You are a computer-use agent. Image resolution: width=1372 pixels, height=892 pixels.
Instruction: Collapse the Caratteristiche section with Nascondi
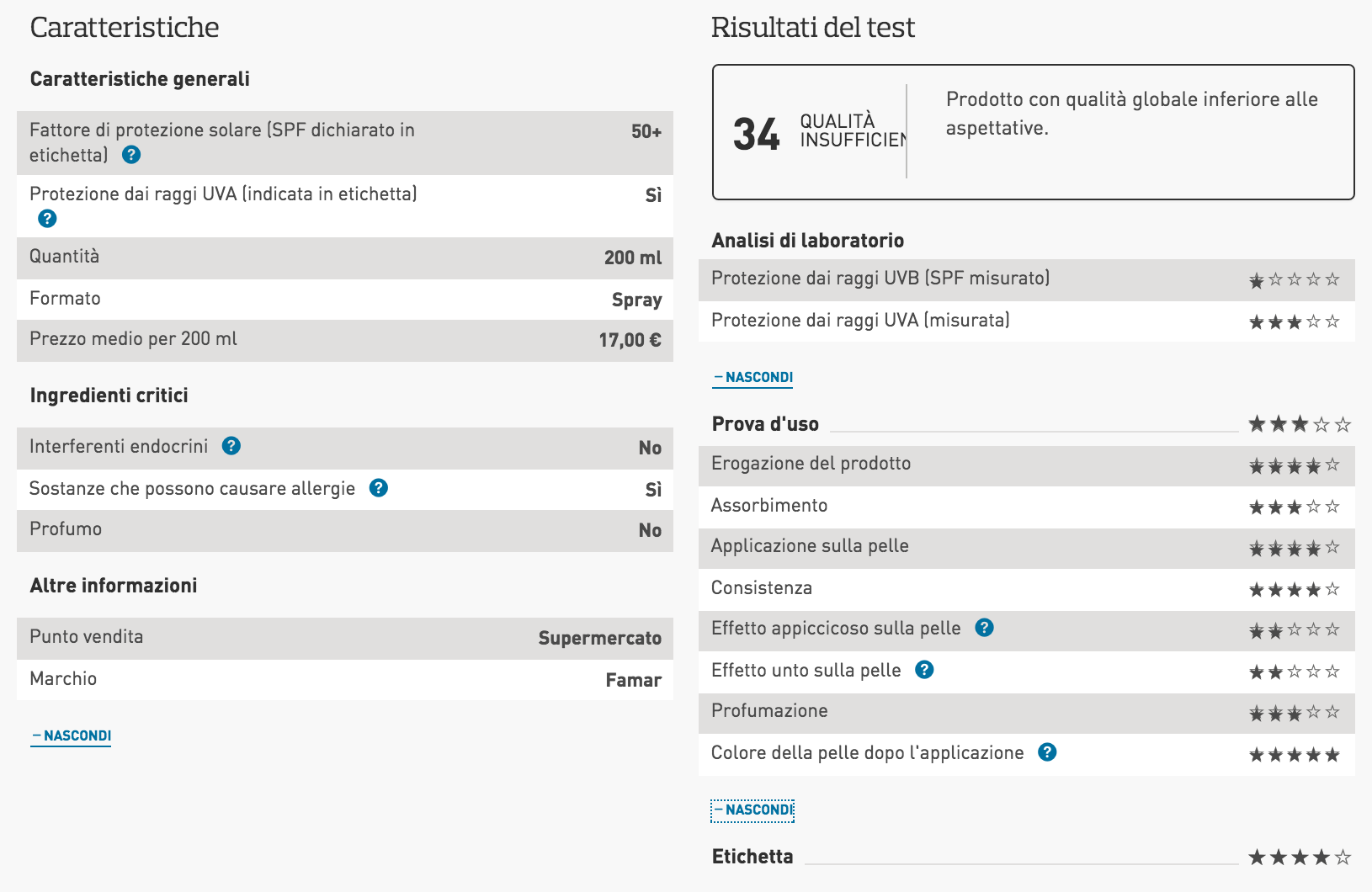72,736
